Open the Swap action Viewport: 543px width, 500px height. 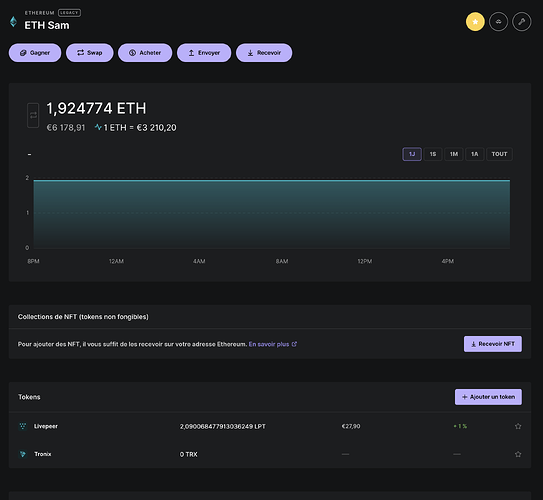[90, 53]
